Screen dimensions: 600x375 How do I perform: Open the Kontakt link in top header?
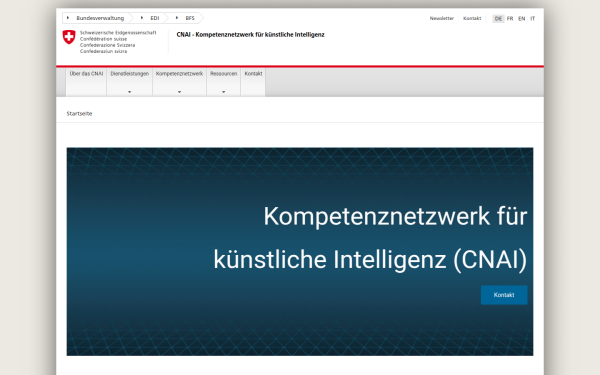pyautogui.click(x=472, y=18)
